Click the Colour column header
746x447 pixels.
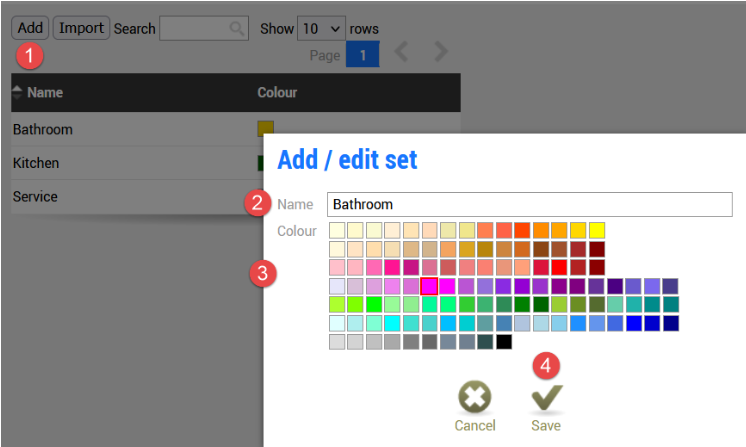click(x=277, y=93)
